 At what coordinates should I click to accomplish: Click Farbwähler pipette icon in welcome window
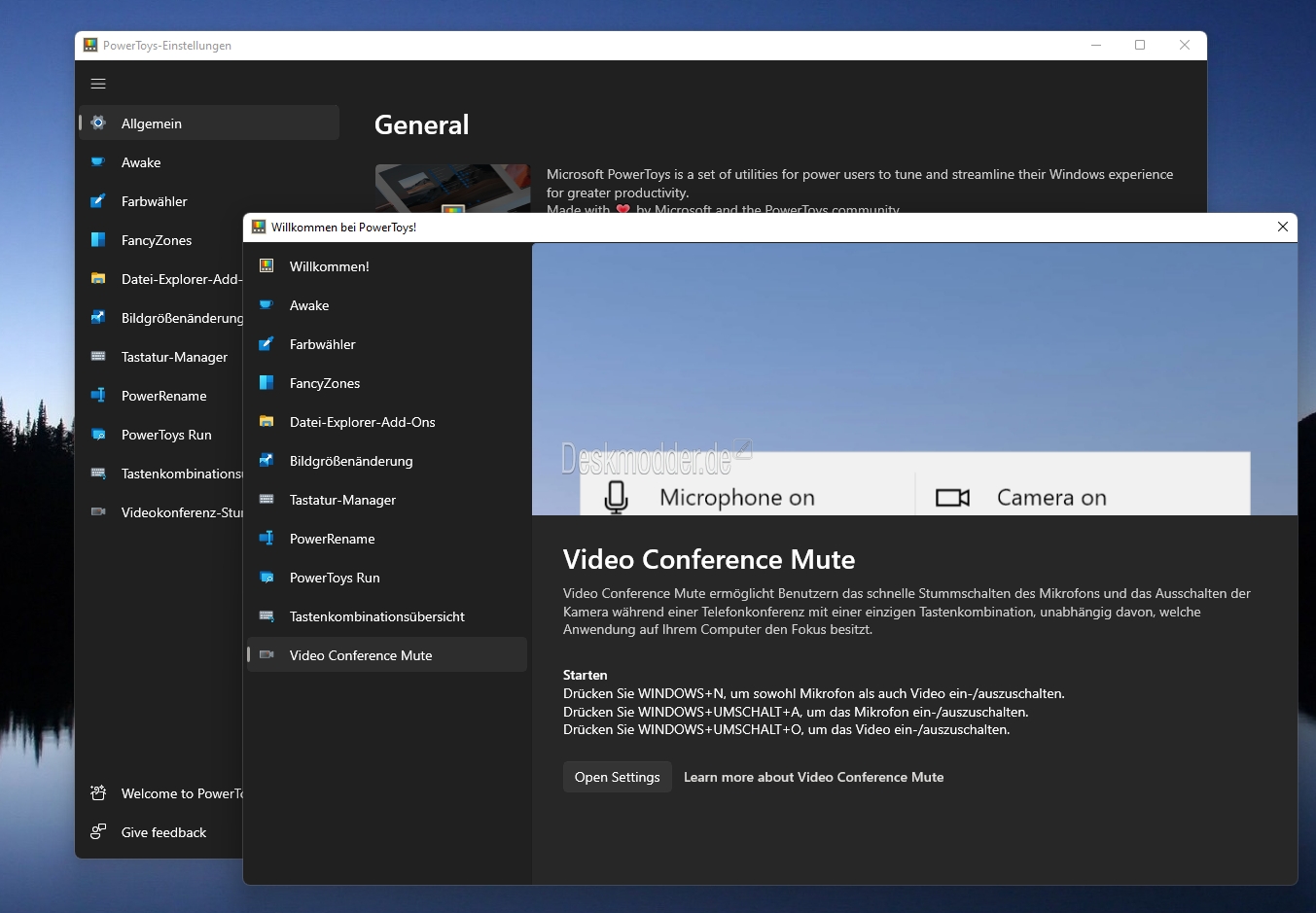coord(267,343)
